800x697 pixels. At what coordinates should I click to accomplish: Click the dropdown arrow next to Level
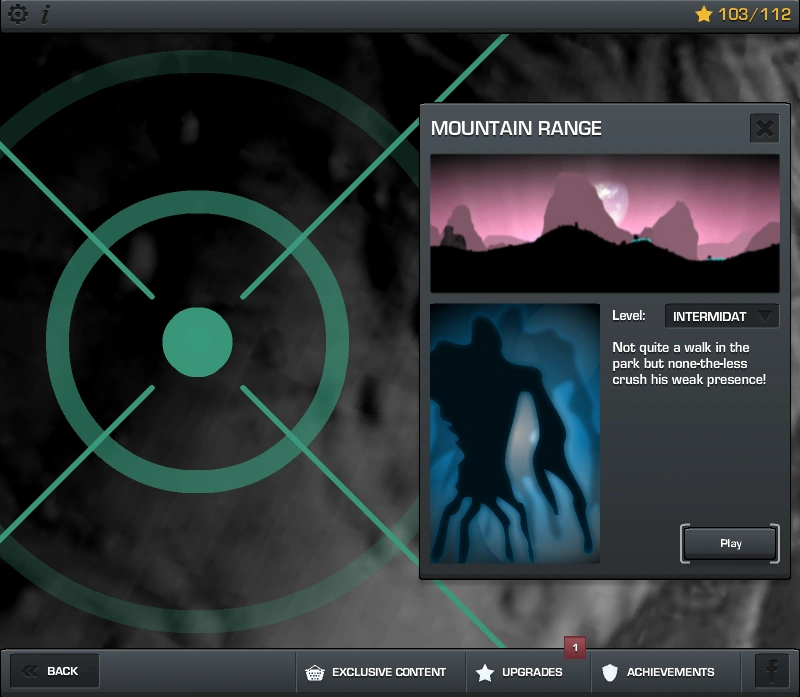[764, 316]
